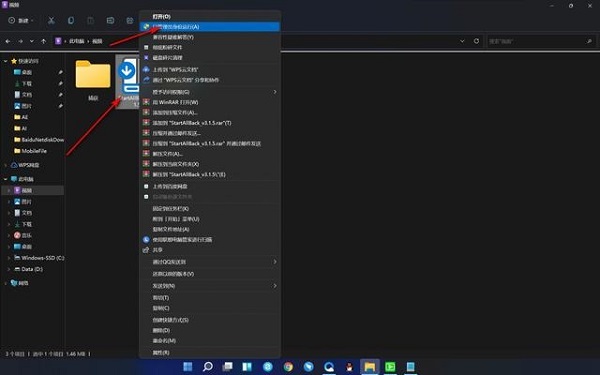
Task: Select music (音乐) under This PC
Action: [x=23, y=235]
